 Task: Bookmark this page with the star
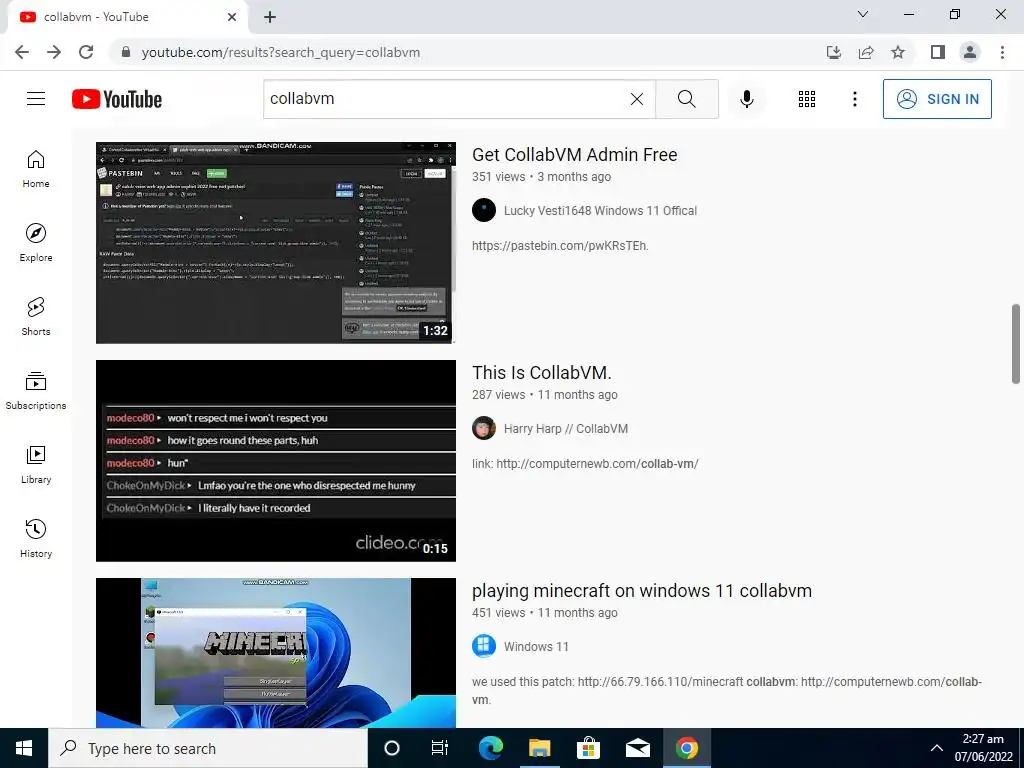898,52
